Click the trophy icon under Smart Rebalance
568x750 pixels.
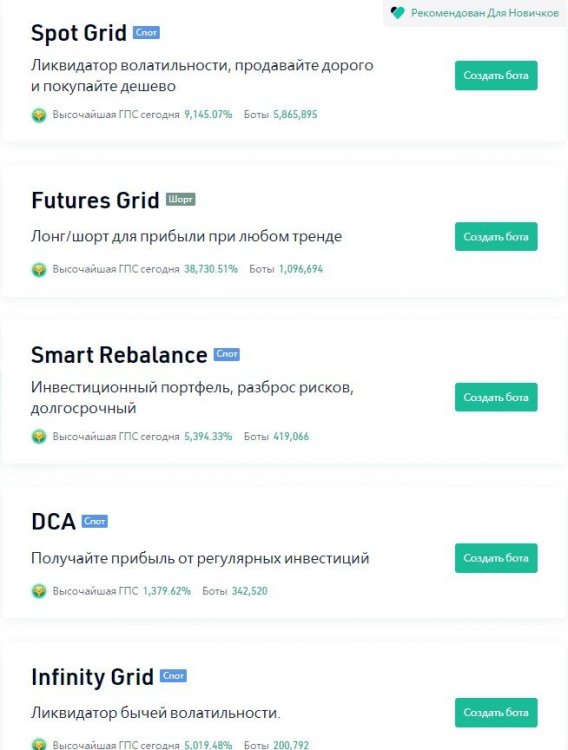click(x=39, y=437)
